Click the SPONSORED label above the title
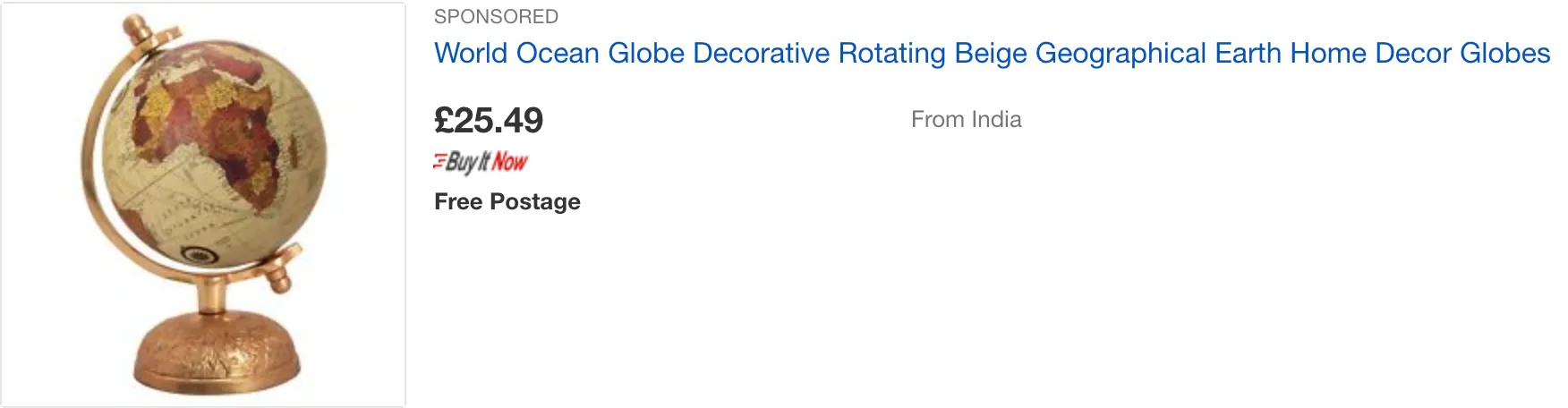Image resolution: width=1568 pixels, height=408 pixels. tap(496, 17)
